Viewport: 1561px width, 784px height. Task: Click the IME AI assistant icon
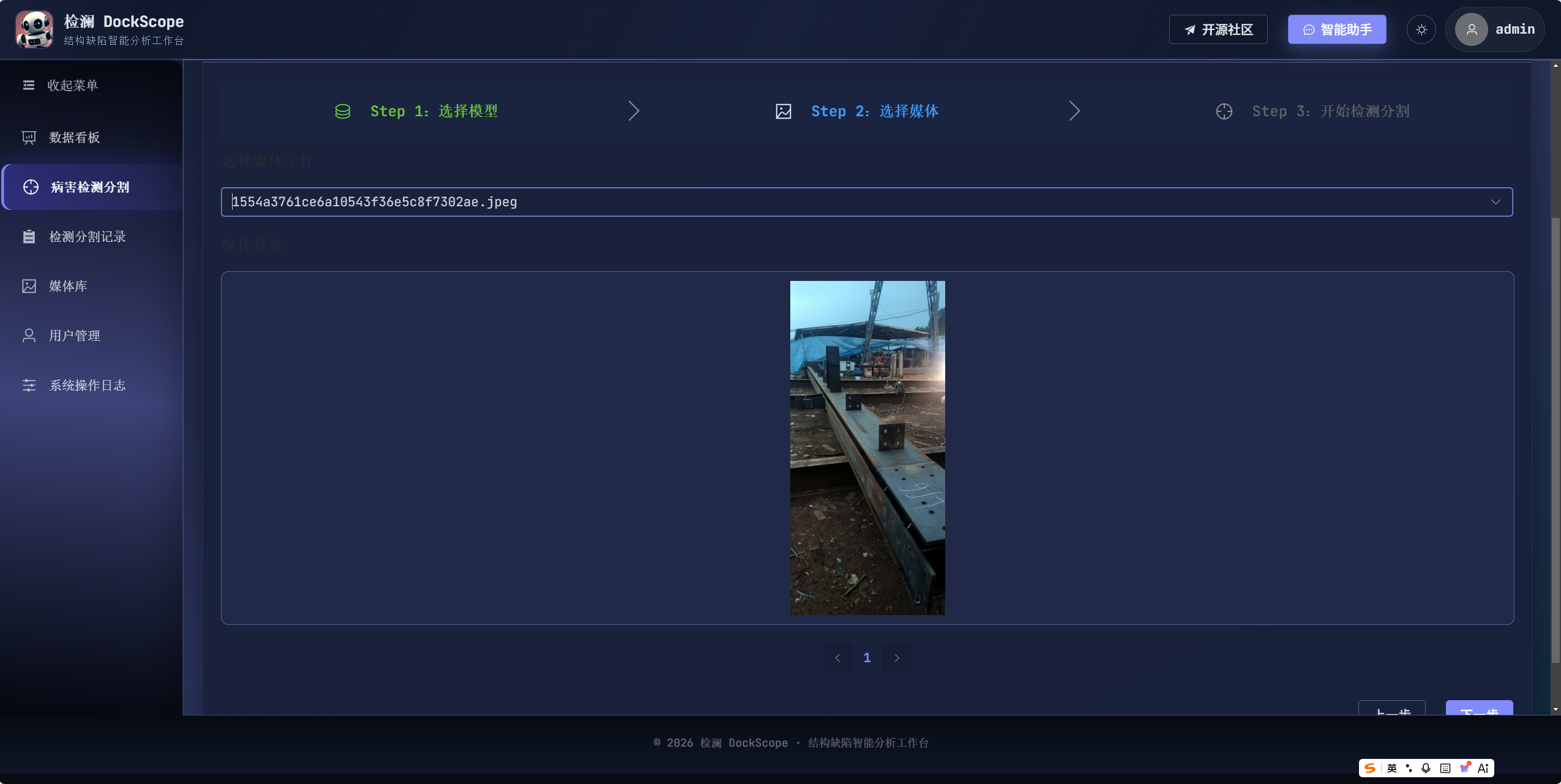(x=1483, y=768)
